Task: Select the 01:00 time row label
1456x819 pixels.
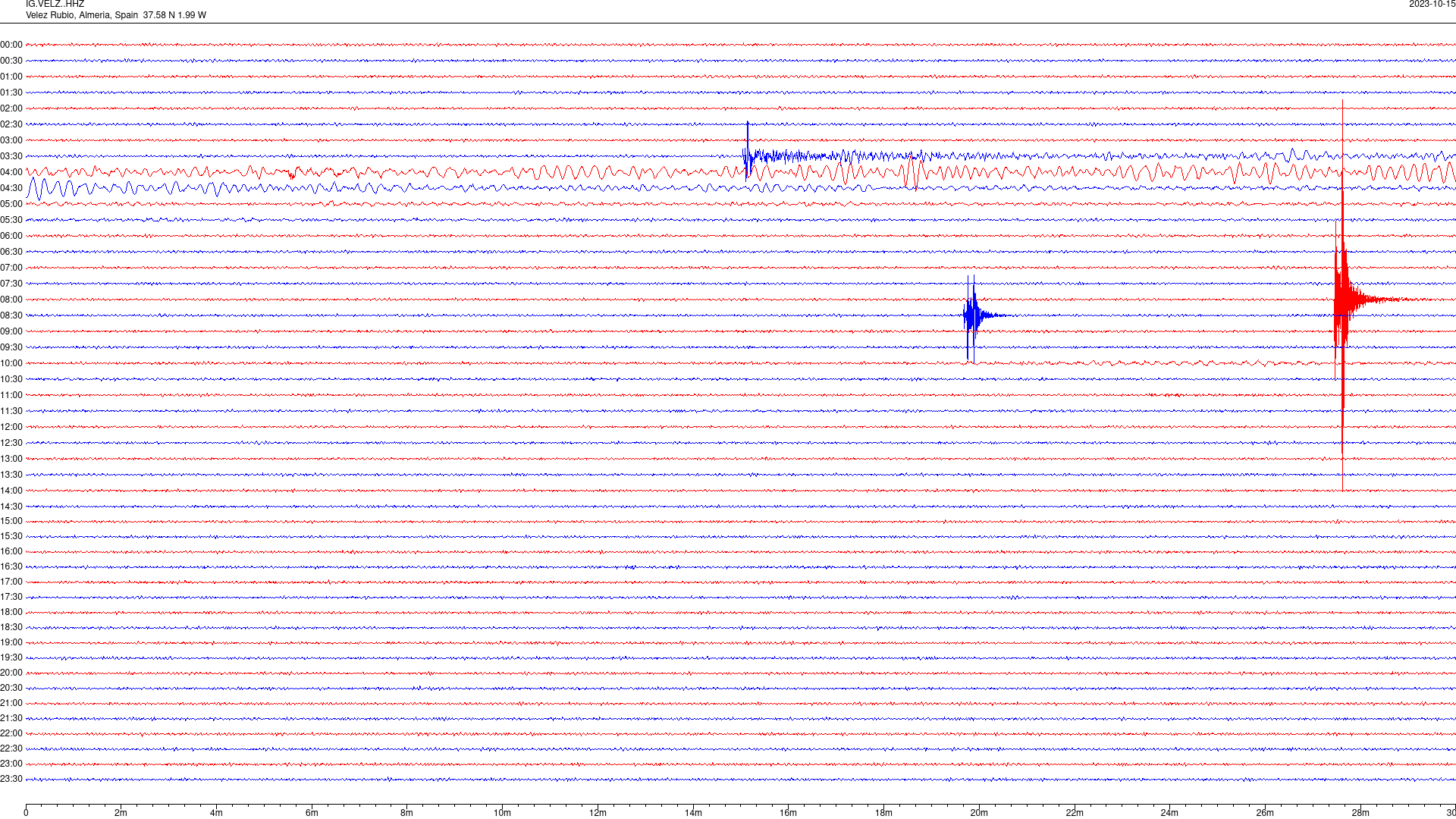Action: (x=11, y=77)
